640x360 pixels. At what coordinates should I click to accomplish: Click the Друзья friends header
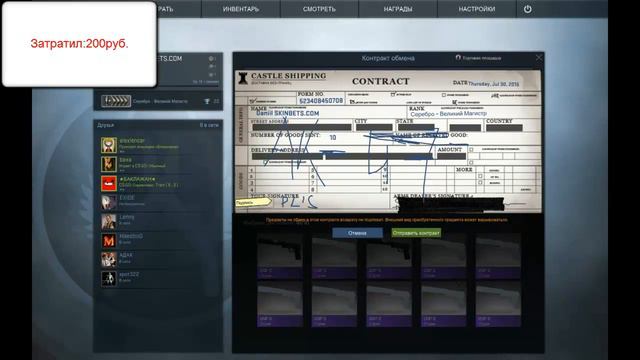point(106,125)
